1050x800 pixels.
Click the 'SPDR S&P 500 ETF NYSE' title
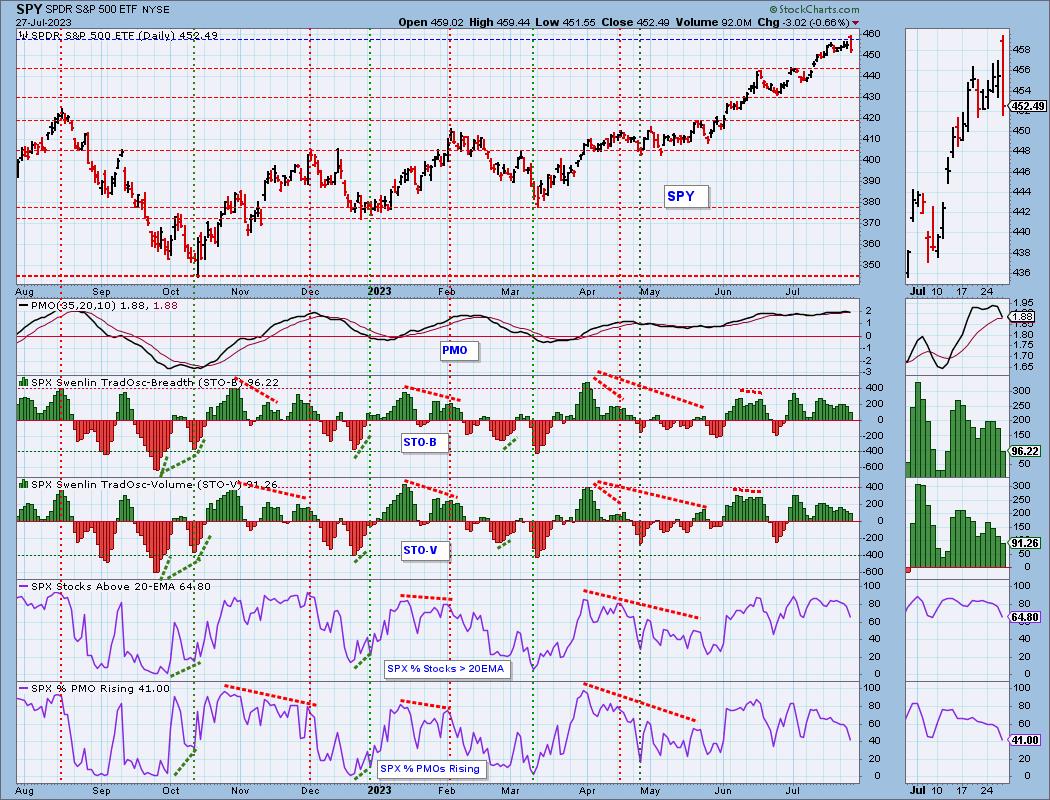[x=107, y=10]
